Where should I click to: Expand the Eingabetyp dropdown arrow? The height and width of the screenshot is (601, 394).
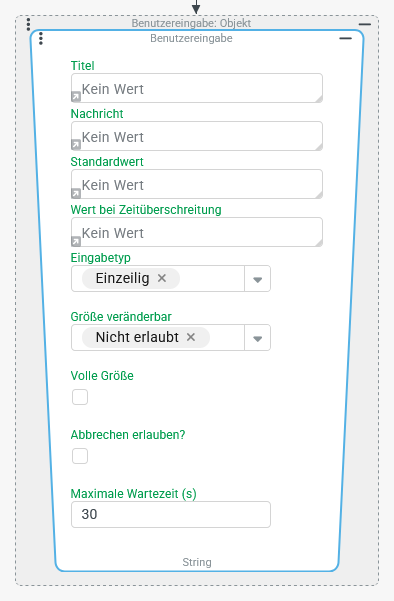258,279
